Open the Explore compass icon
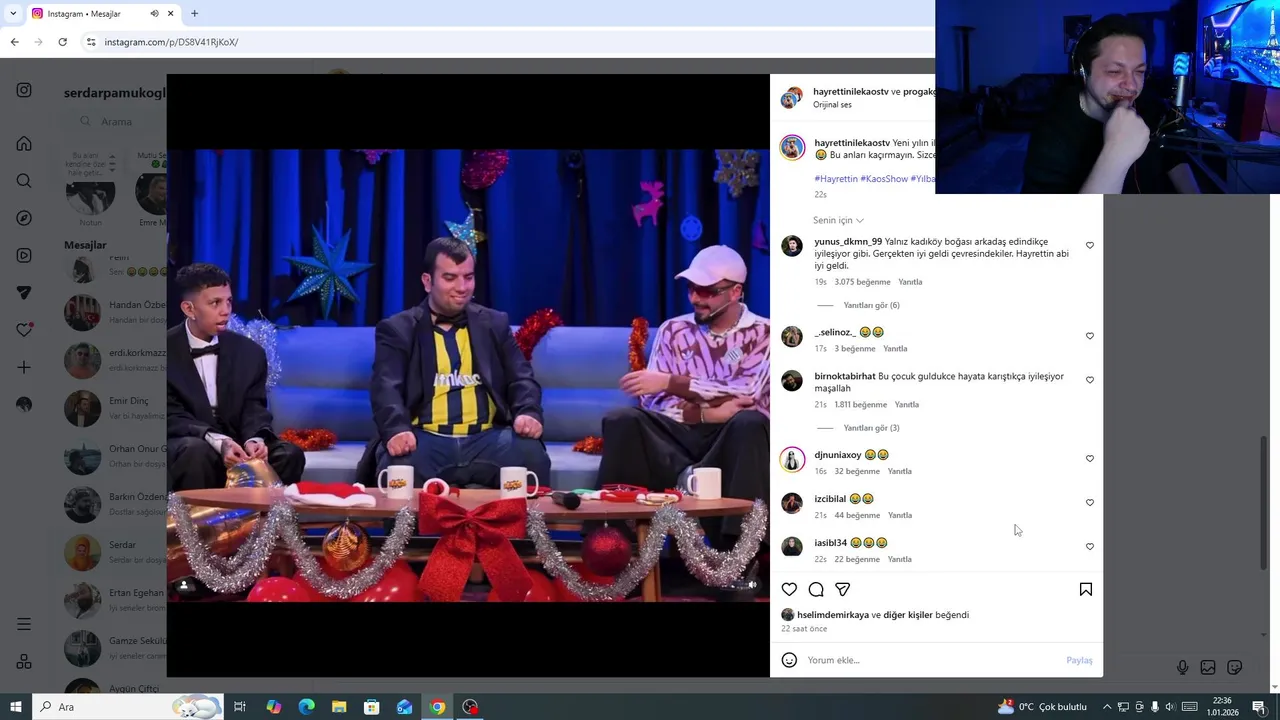This screenshot has width=1280, height=720. point(24,218)
